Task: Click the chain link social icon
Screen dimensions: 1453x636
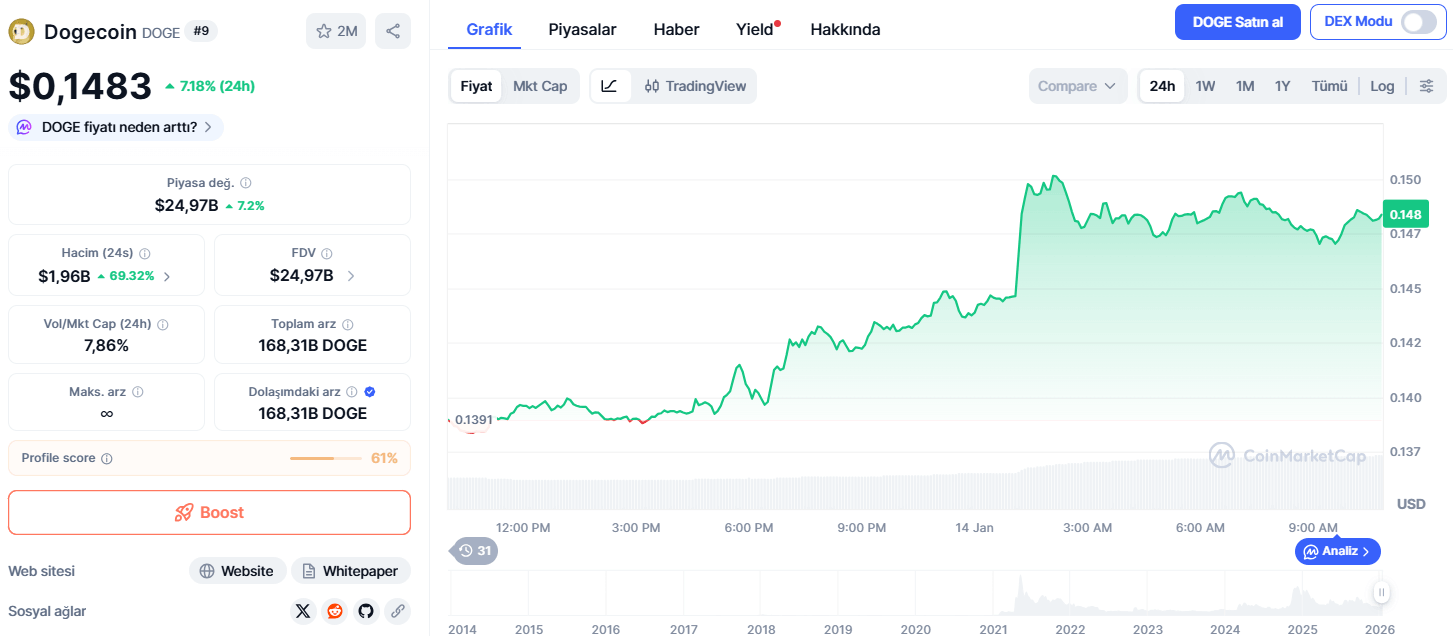Action: [x=398, y=611]
